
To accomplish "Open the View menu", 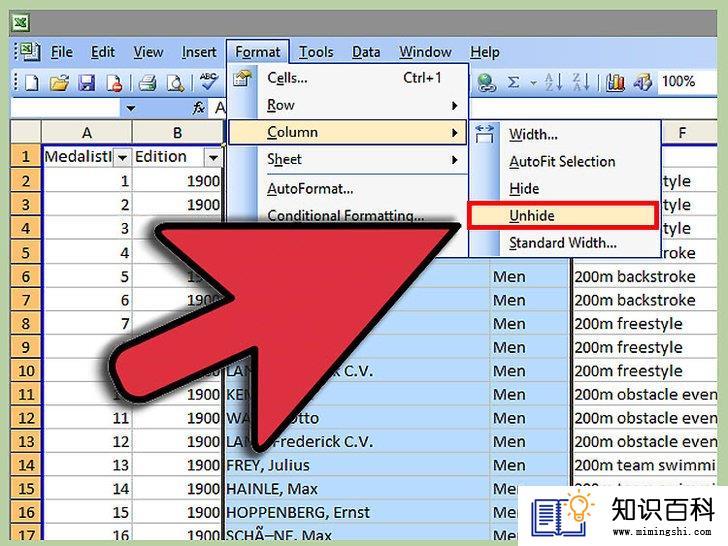I will point(148,52).
